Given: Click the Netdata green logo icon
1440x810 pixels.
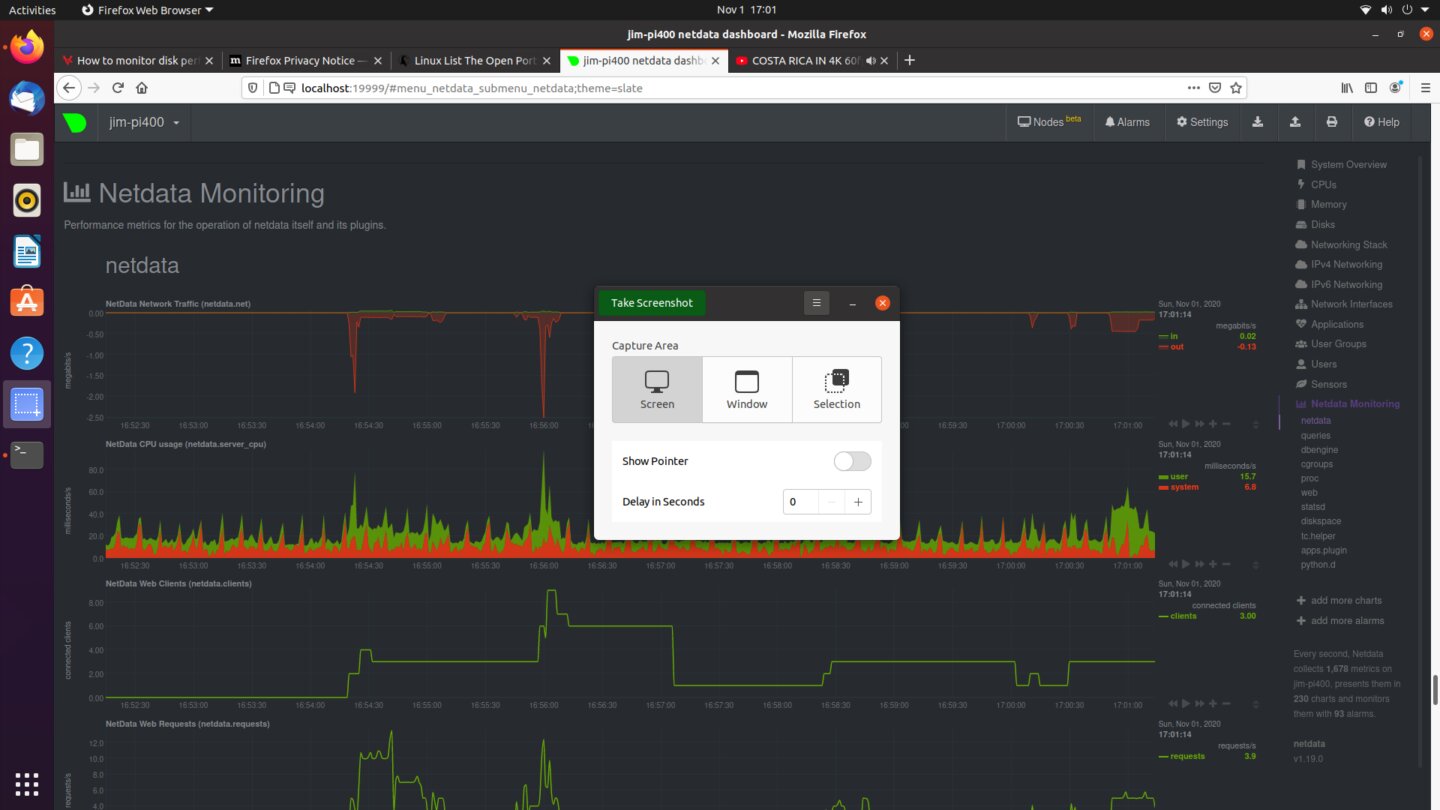Looking at the screenshot, I should coord(75,122).
